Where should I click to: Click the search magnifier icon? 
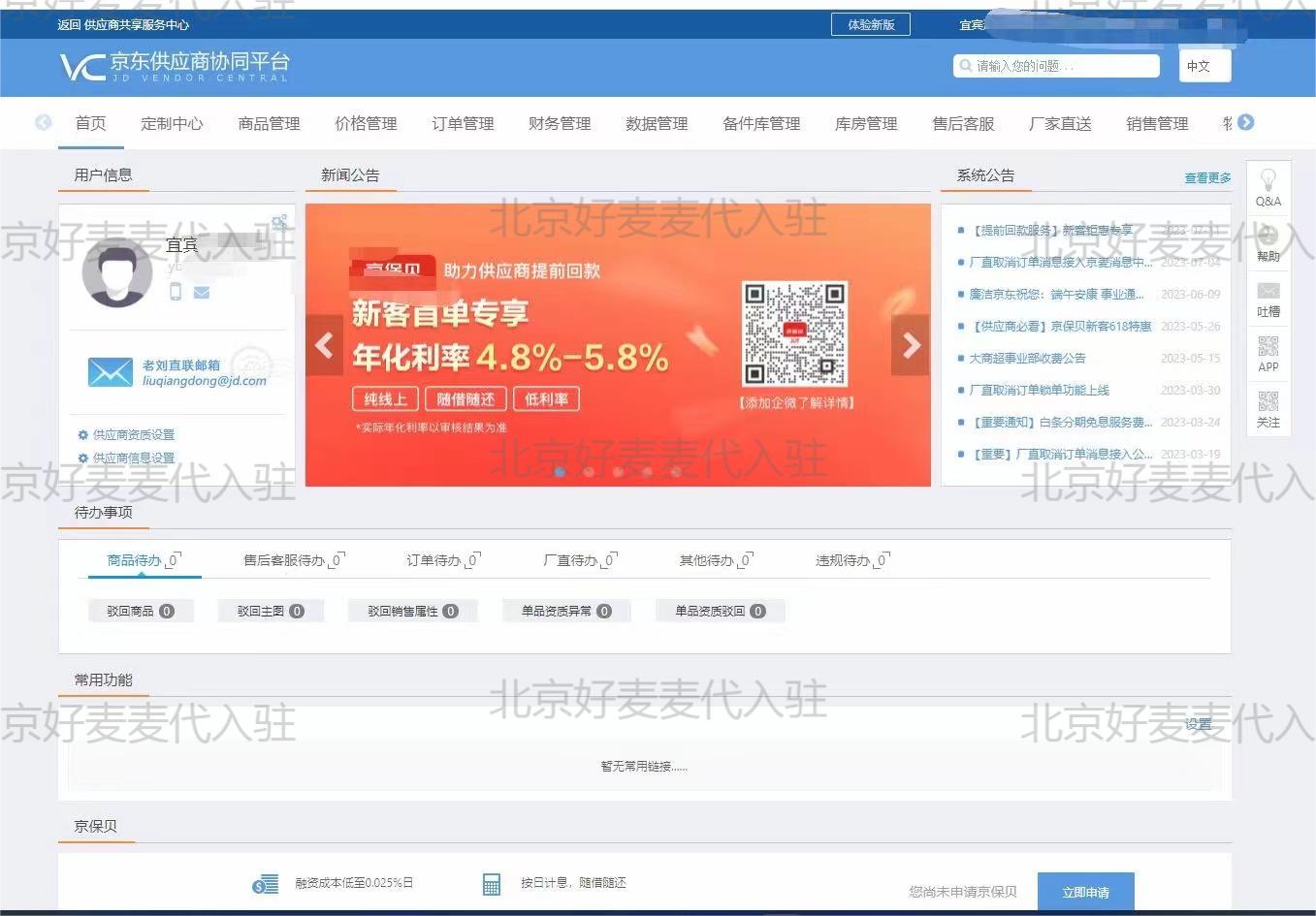(x=965, y=66)
